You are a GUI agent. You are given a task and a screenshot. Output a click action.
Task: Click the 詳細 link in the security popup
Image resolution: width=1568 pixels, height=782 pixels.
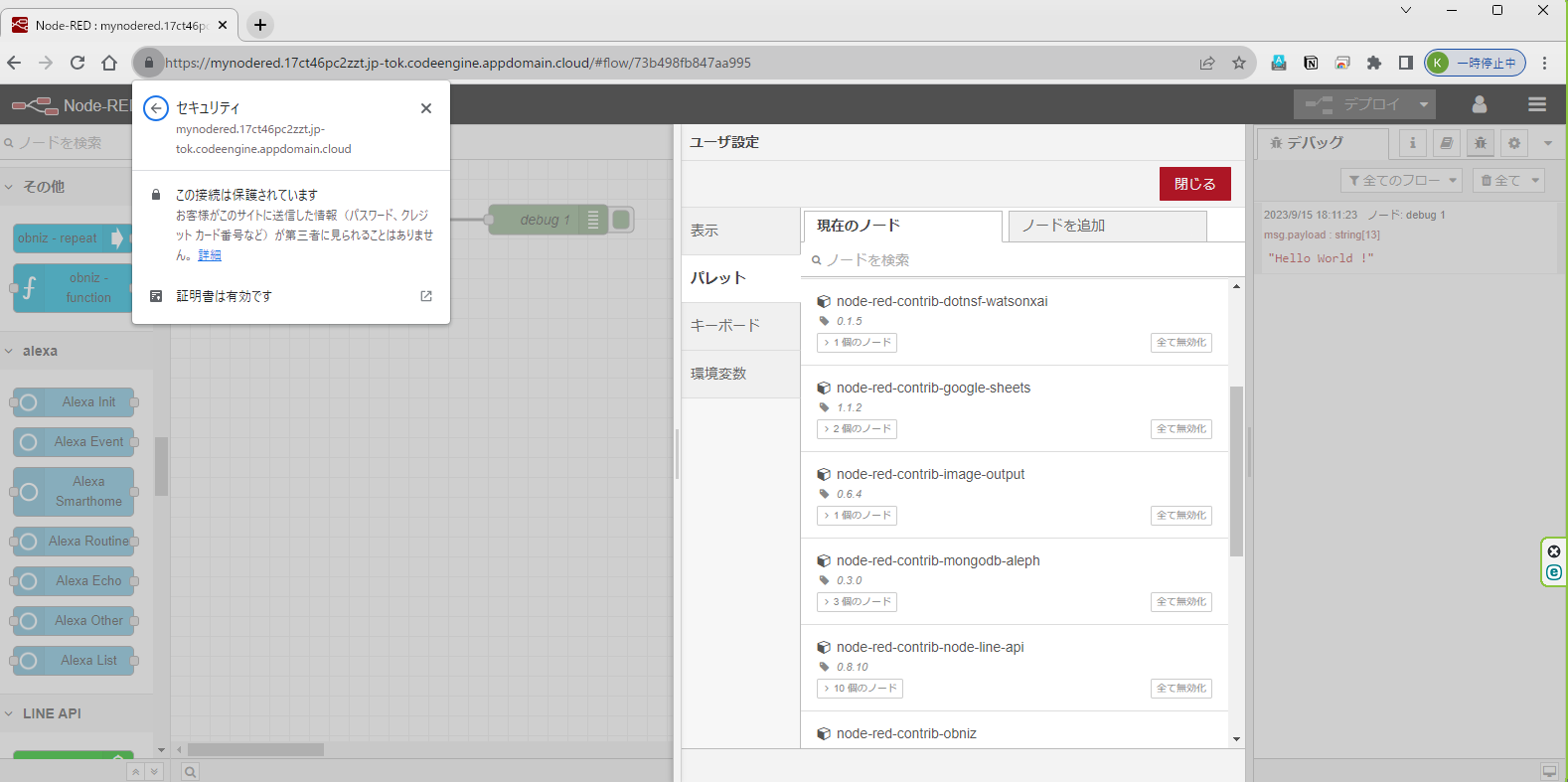coord(210,255)
